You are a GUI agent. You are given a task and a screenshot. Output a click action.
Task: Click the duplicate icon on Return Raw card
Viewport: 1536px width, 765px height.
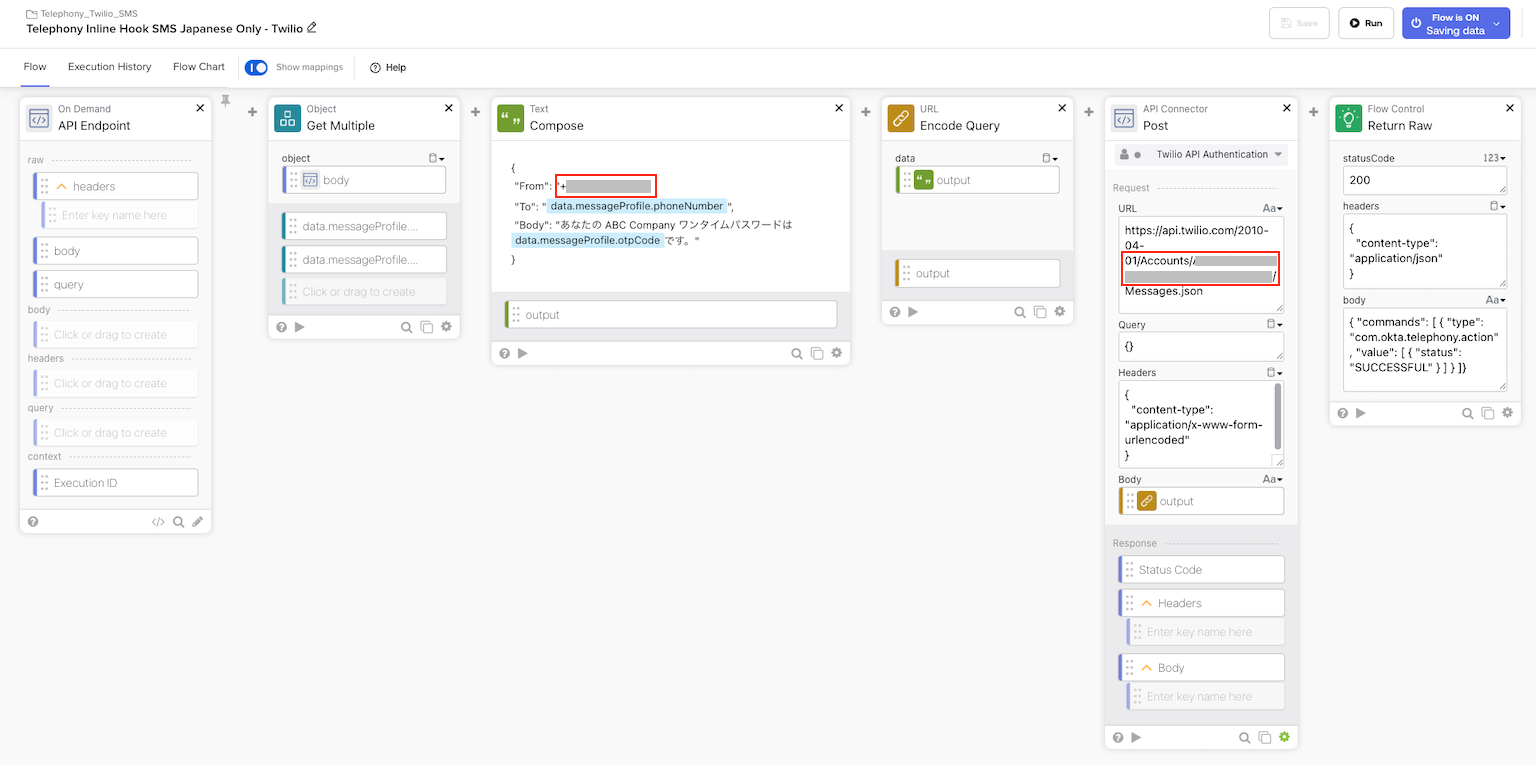pyautogui.click(x=1487, y=413)
